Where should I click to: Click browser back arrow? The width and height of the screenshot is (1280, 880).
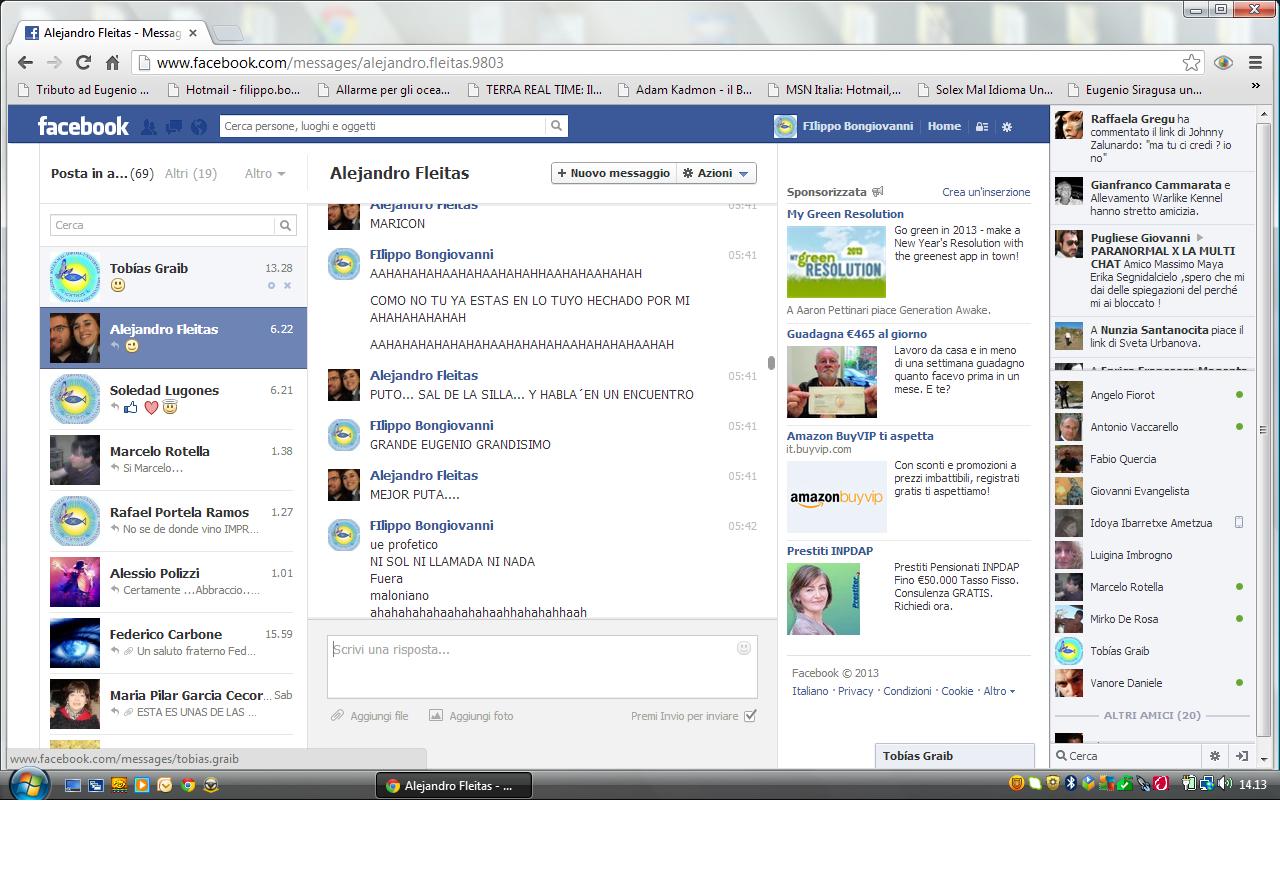click(25, 62)
